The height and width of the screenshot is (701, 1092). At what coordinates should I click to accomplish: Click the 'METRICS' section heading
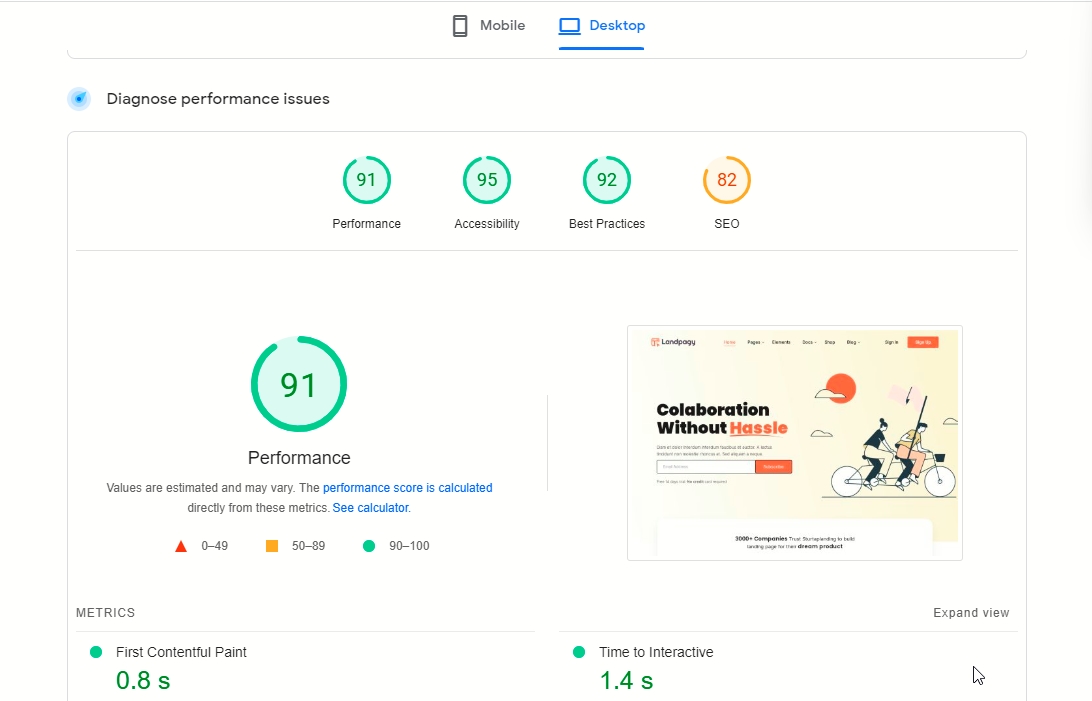pos(105,613)
